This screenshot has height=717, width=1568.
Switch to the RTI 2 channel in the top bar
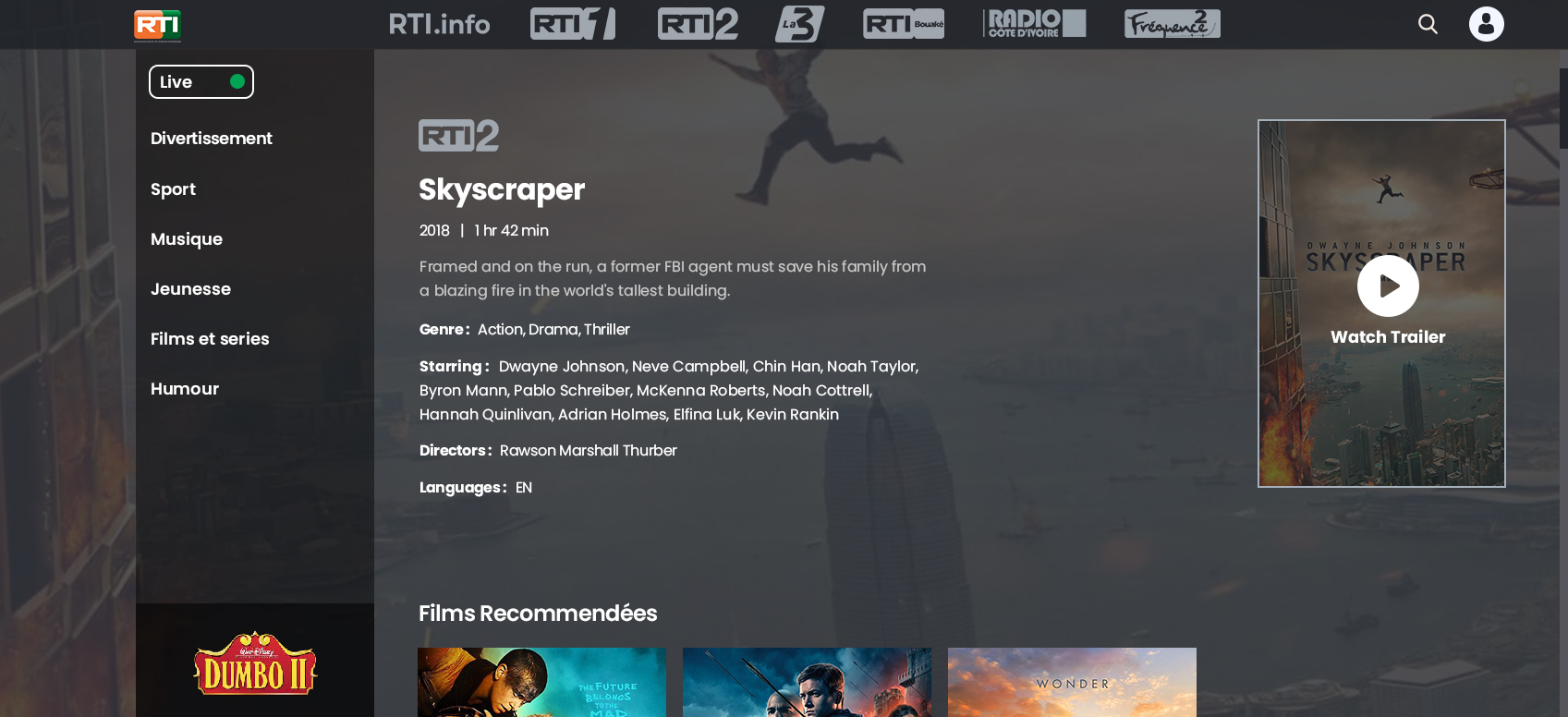click(x=698, y=24)
